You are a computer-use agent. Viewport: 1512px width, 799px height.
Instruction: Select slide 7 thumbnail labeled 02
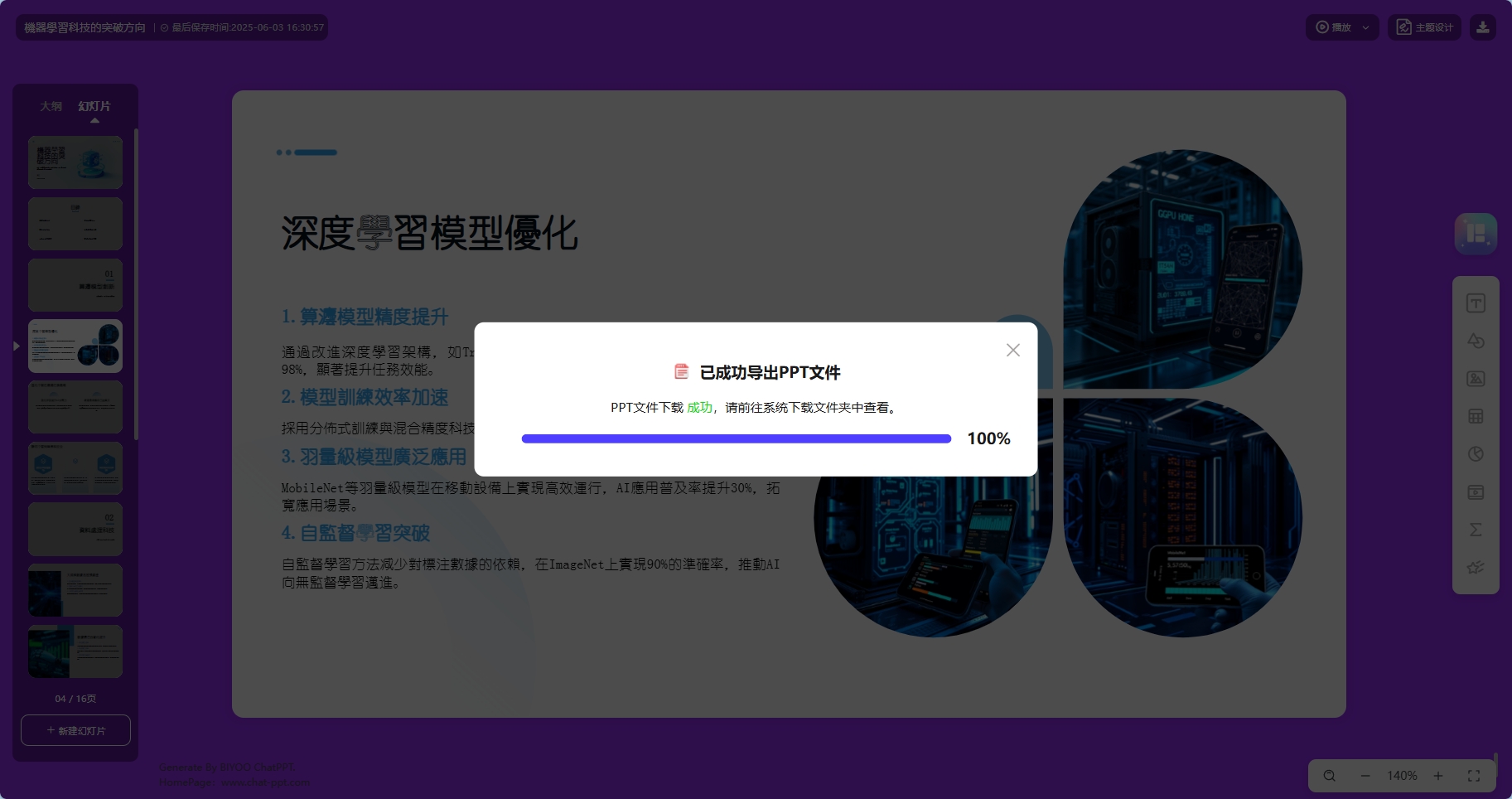[75, 529]
